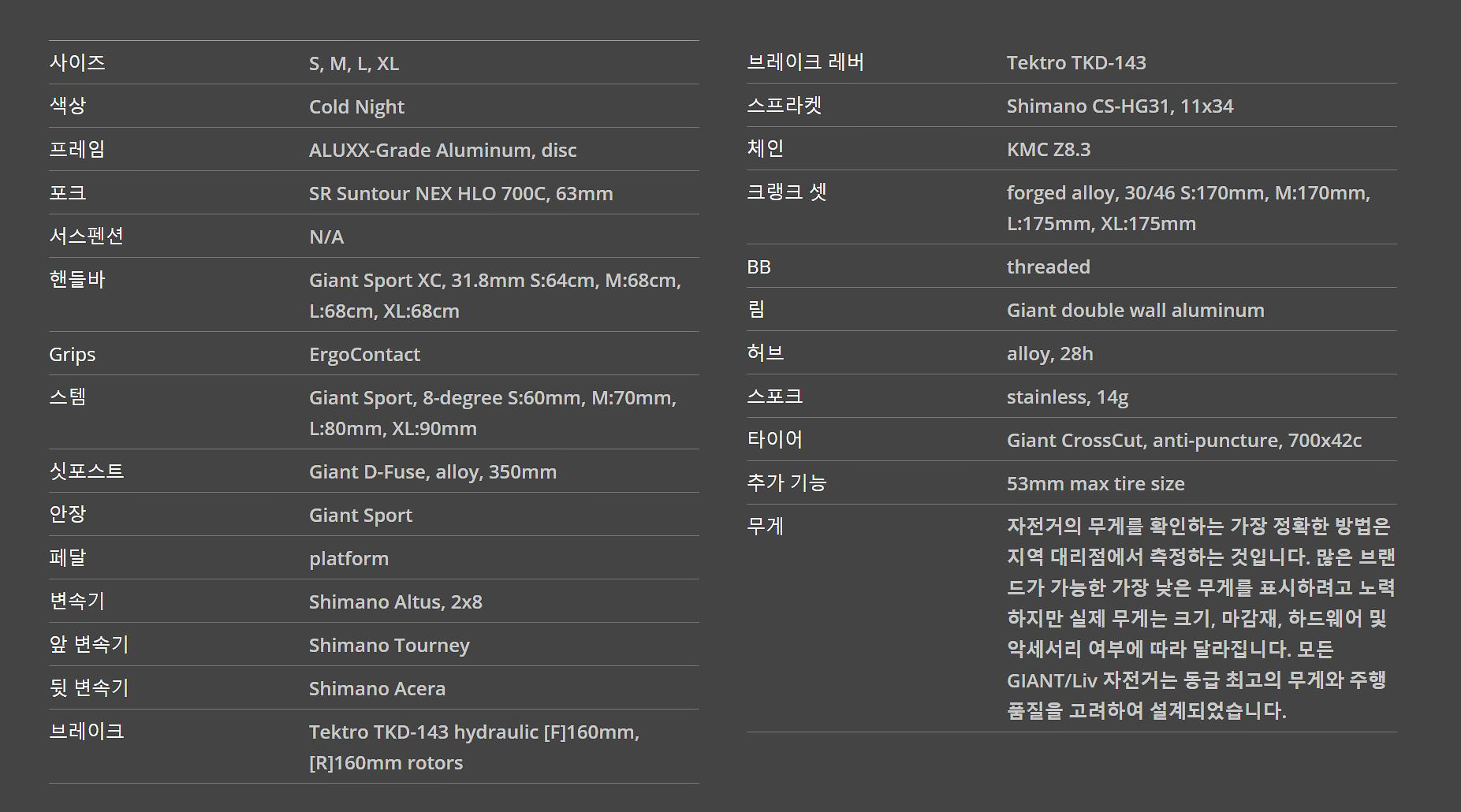Select the '페달' label
Screen dimensions: 1461x812
(68, 558)
